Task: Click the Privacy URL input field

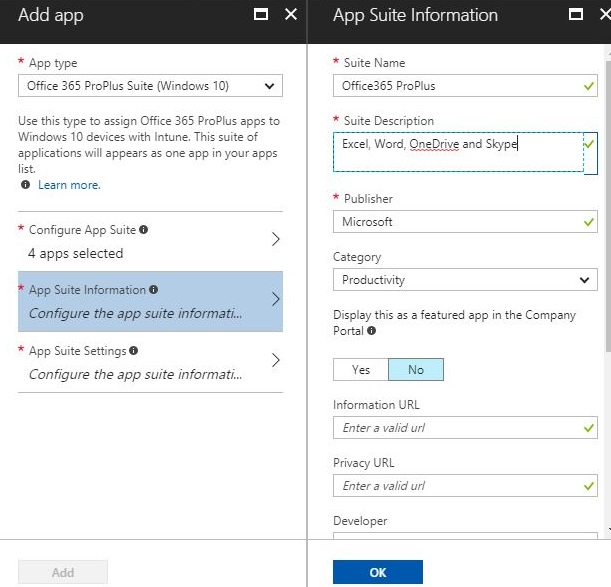Action: point(465,486)
